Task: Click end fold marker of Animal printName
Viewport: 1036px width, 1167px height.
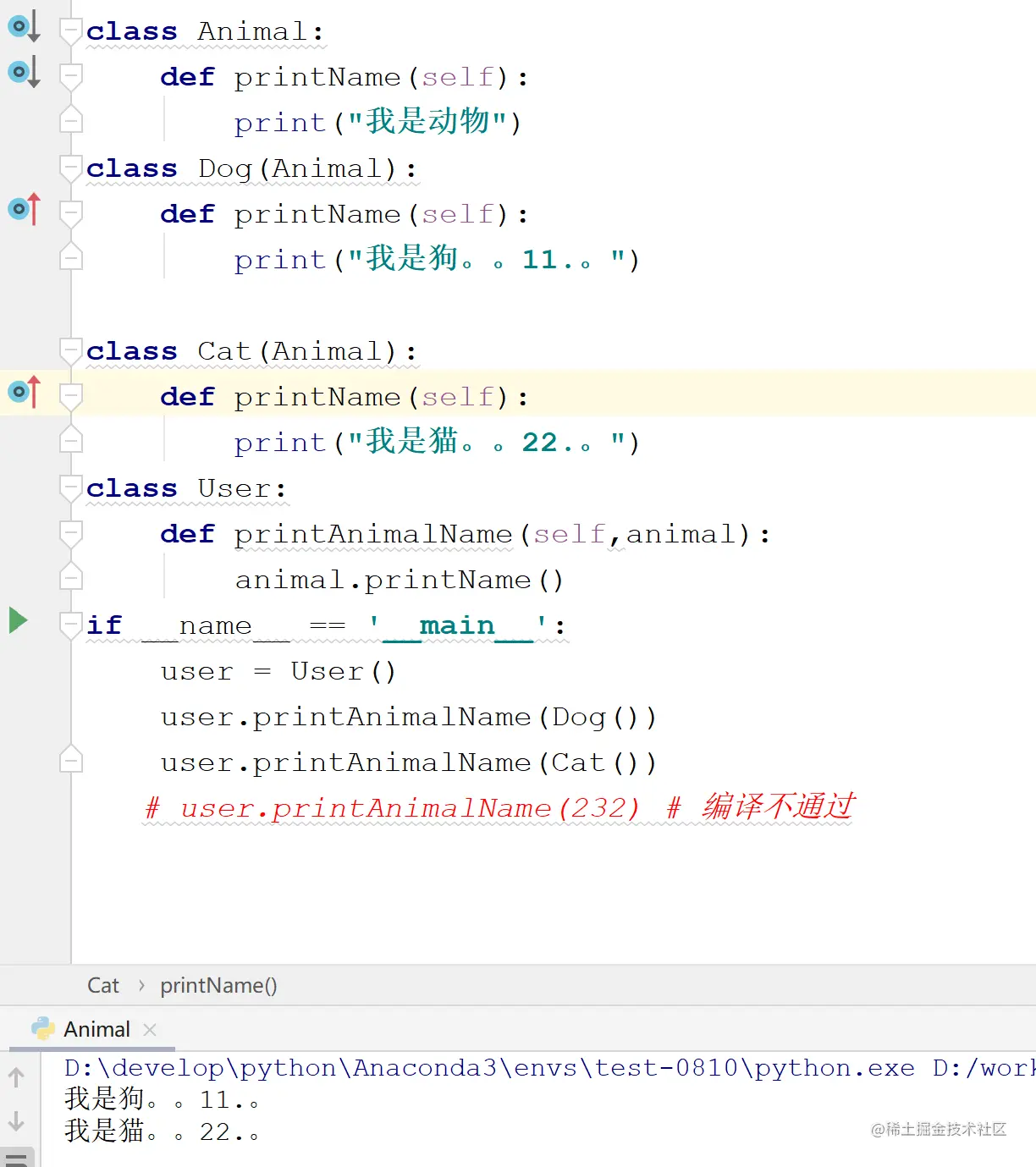Action: click(71, 121)
